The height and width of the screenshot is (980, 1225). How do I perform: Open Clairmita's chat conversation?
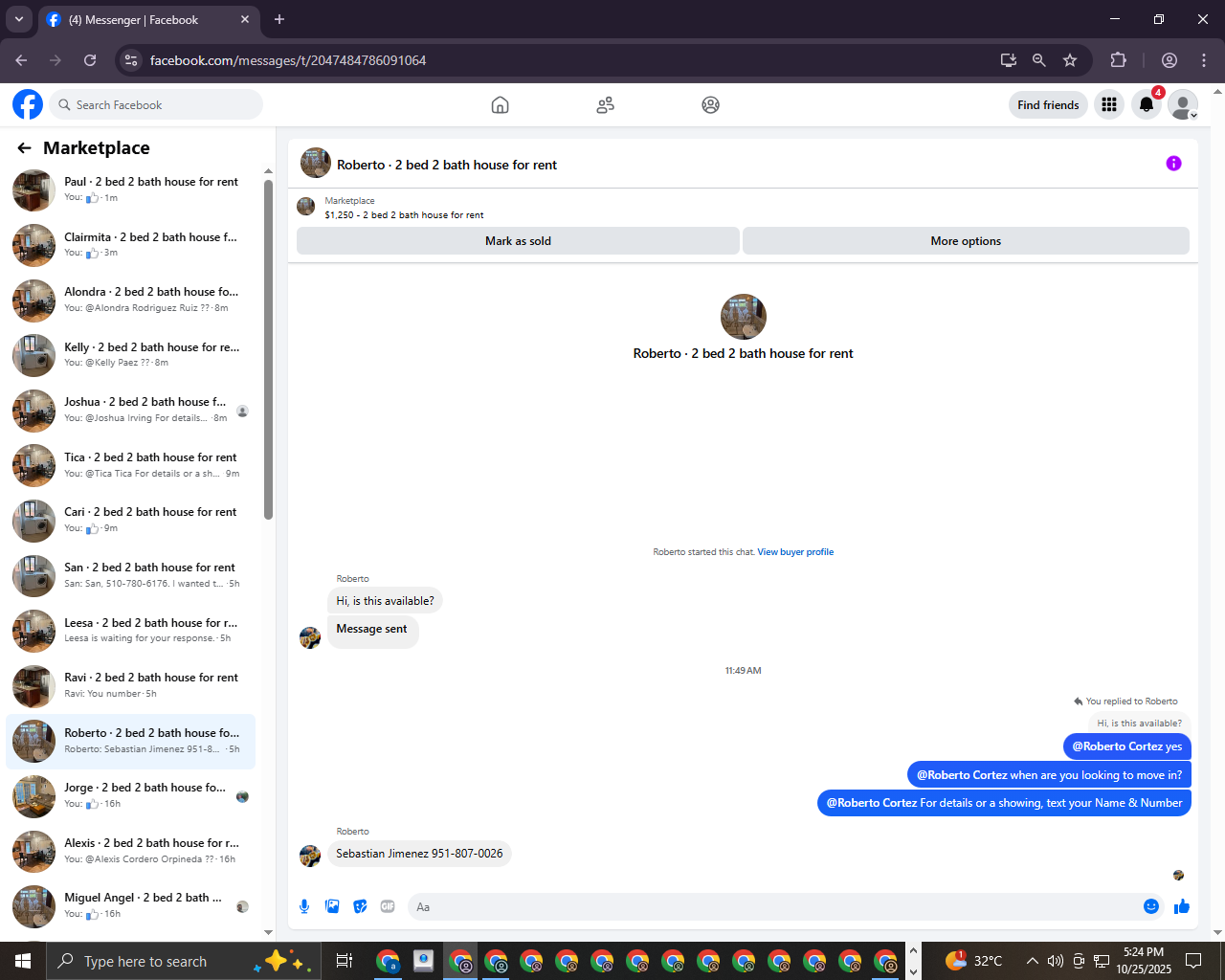pos(130,245)
